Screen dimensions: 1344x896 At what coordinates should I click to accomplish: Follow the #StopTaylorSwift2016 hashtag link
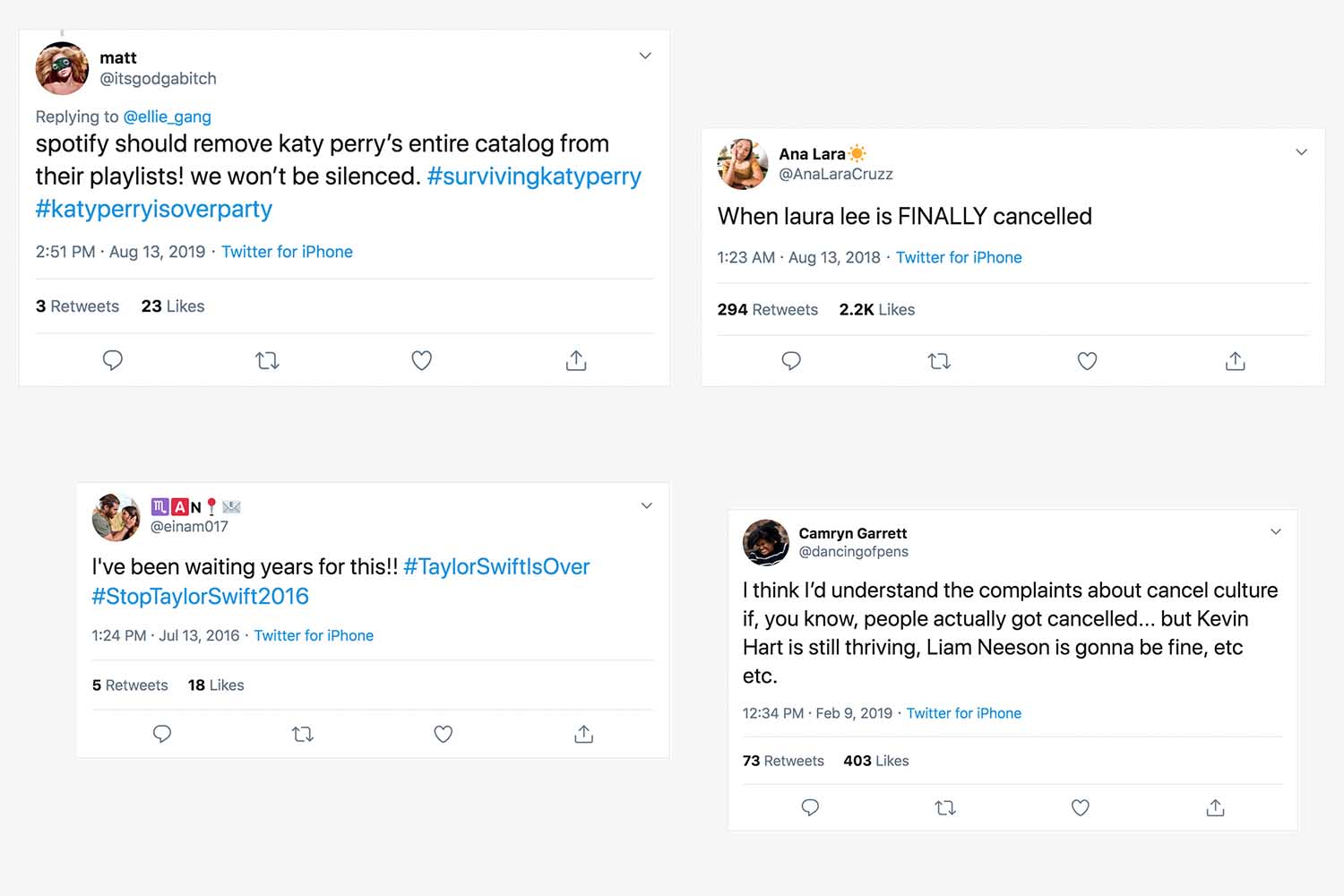point(200,597)
